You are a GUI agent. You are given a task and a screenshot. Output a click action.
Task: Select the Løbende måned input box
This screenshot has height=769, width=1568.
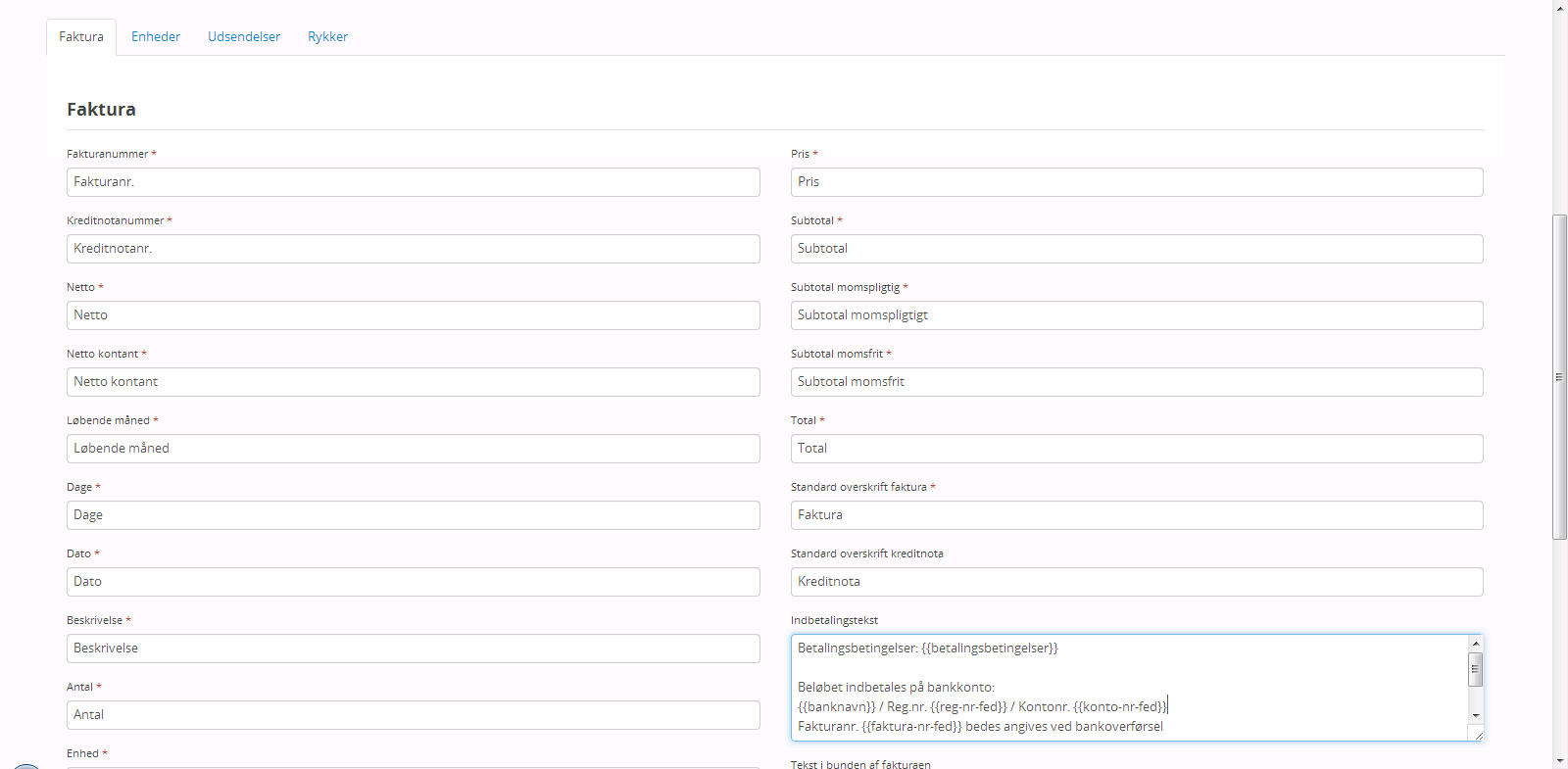tap(413, 449)
